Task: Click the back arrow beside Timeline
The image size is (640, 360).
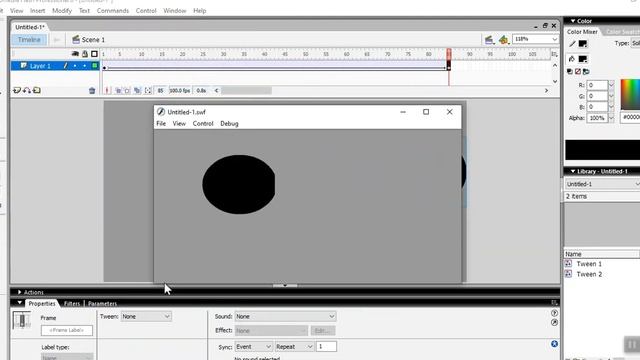Action: [57, 40]
